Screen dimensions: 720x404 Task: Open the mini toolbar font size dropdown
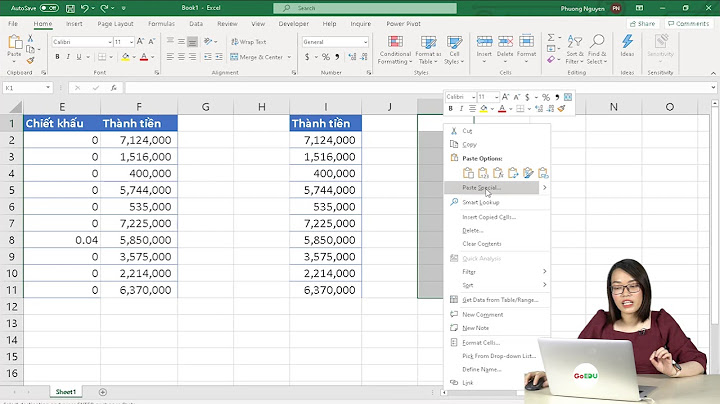(x=496, y=97)
